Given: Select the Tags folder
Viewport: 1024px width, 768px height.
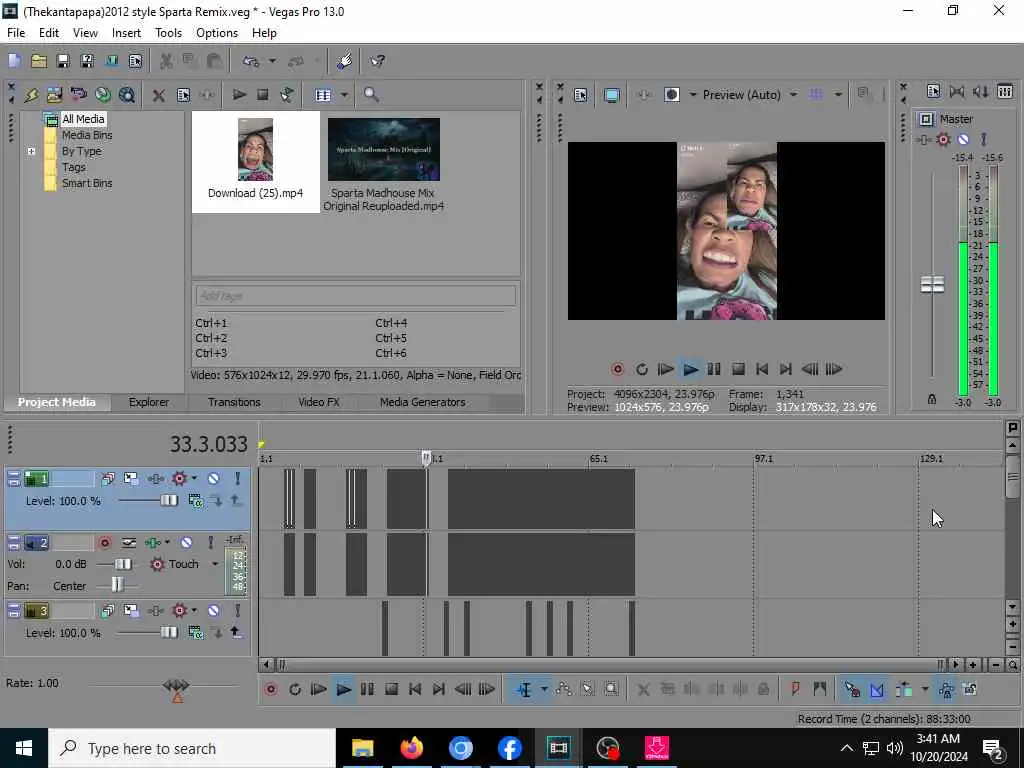Looking at the screenshot, I should click(x=74, y=167).
